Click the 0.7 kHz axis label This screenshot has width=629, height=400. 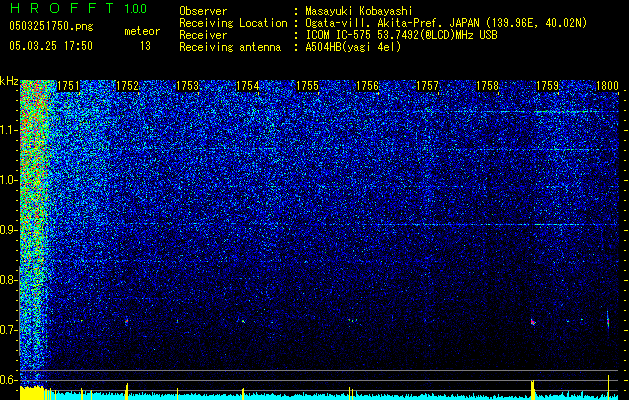point(8,330)
